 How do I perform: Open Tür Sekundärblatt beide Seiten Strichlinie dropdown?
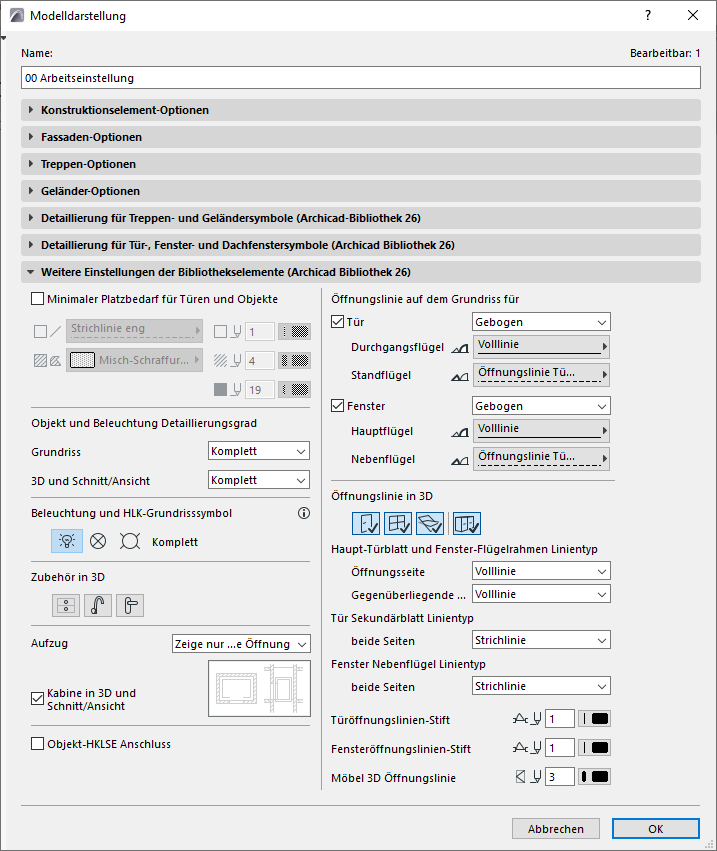(x=541, y=640)
